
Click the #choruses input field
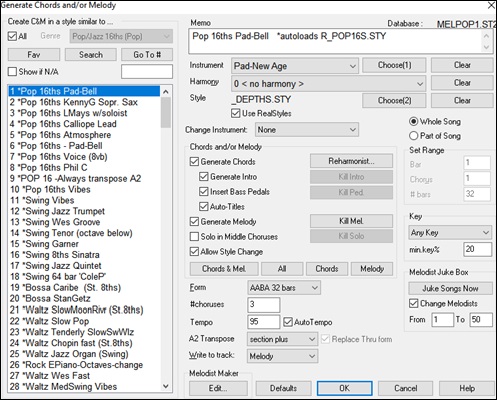tap(263, 304)
